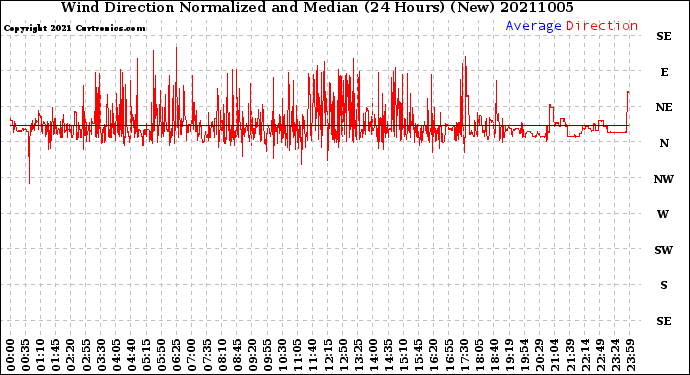Click the 23:24 time label
The height and width of the screenshot is (375, 690).
coord(615,355)
